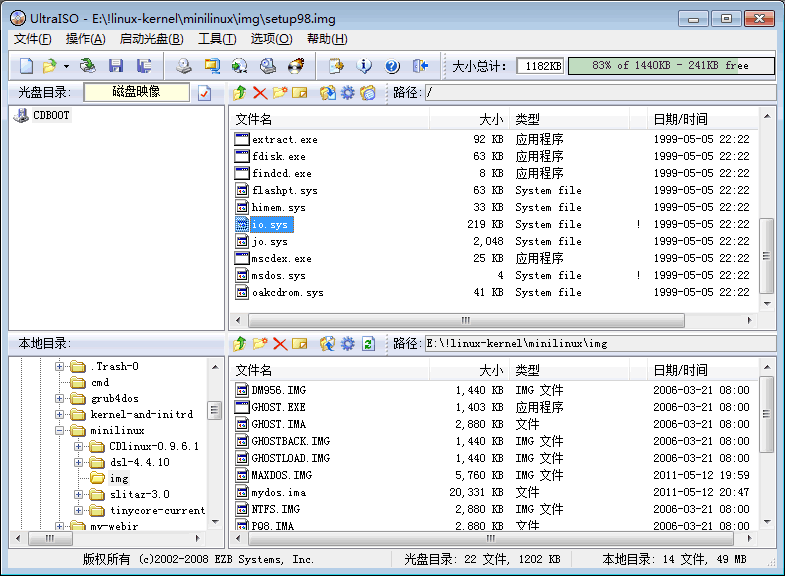The image size is (785, 576).
Task: Sort image files by 文件名 column
Action: 330,119
